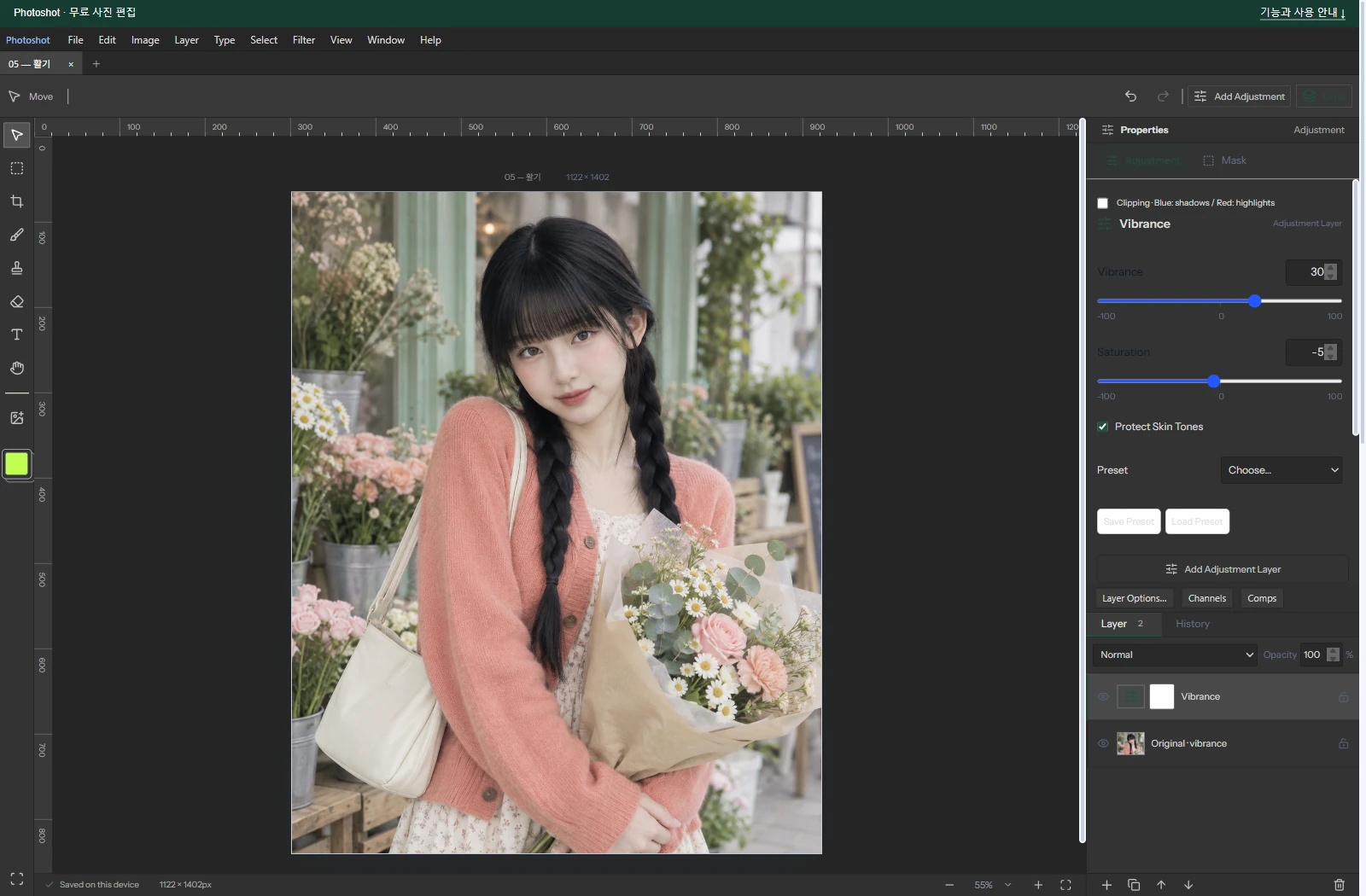
Task: Hide the Original·vibrance layer
Action: click(x=1103, y=744)
